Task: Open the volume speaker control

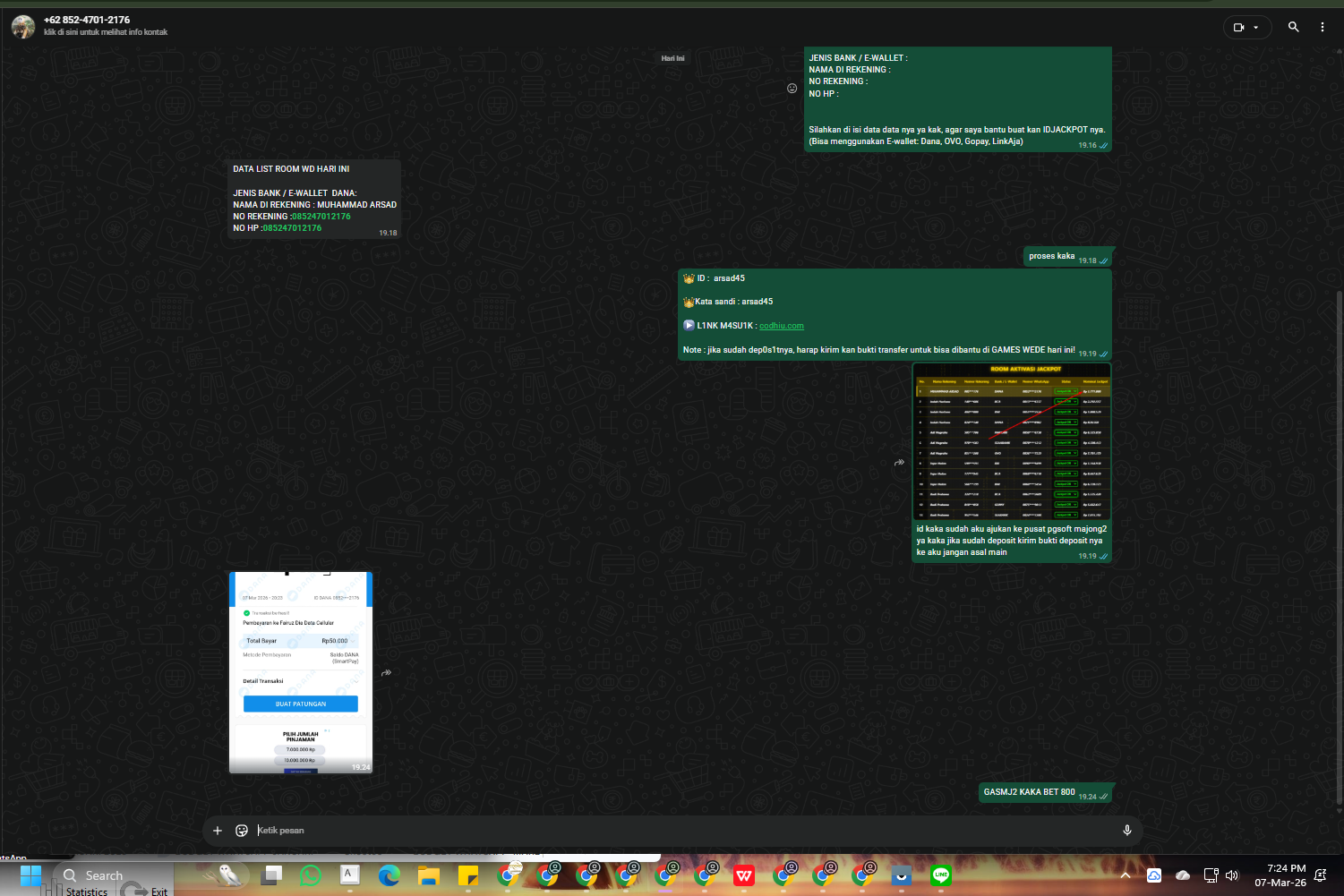Action: [1232, 875]
